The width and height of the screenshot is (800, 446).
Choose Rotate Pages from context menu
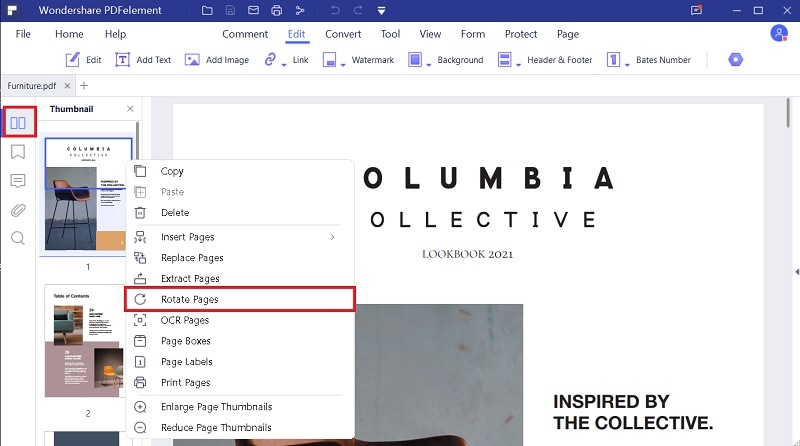[240, 300]
